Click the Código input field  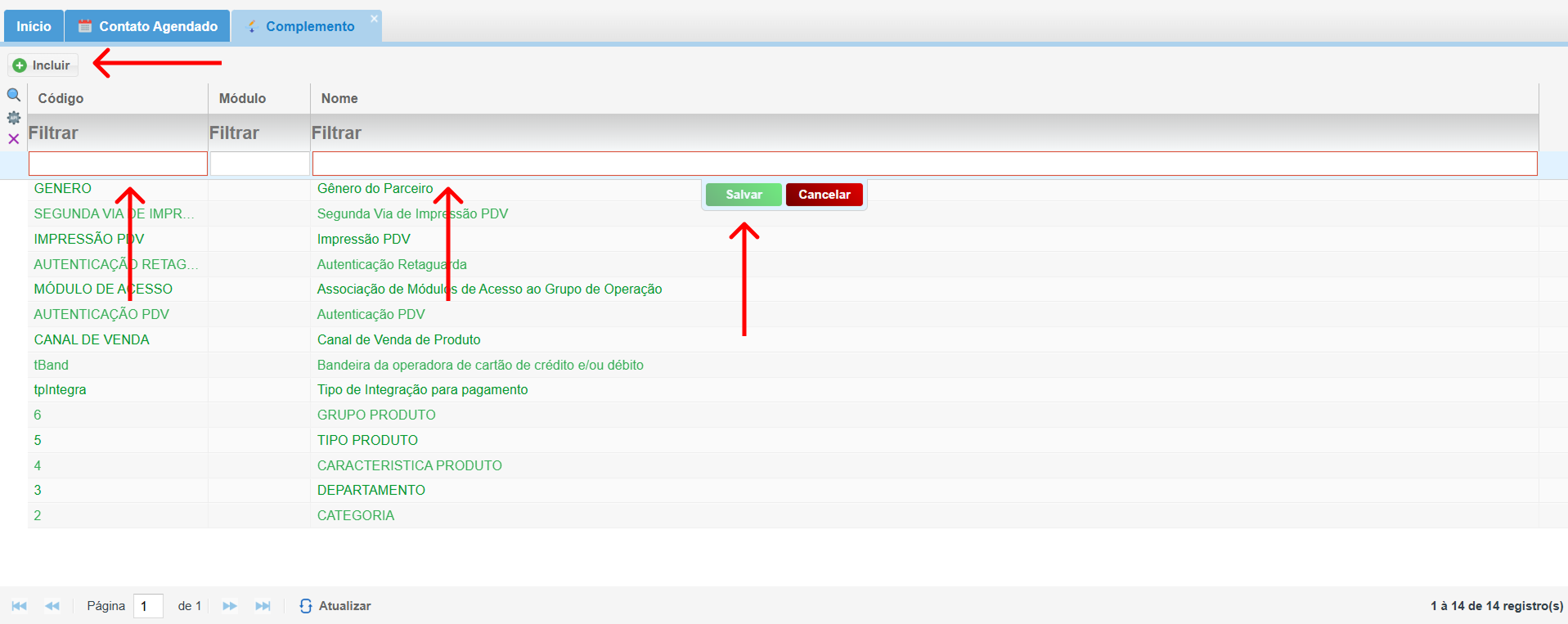pyautogui.click(x=118, y=164)
